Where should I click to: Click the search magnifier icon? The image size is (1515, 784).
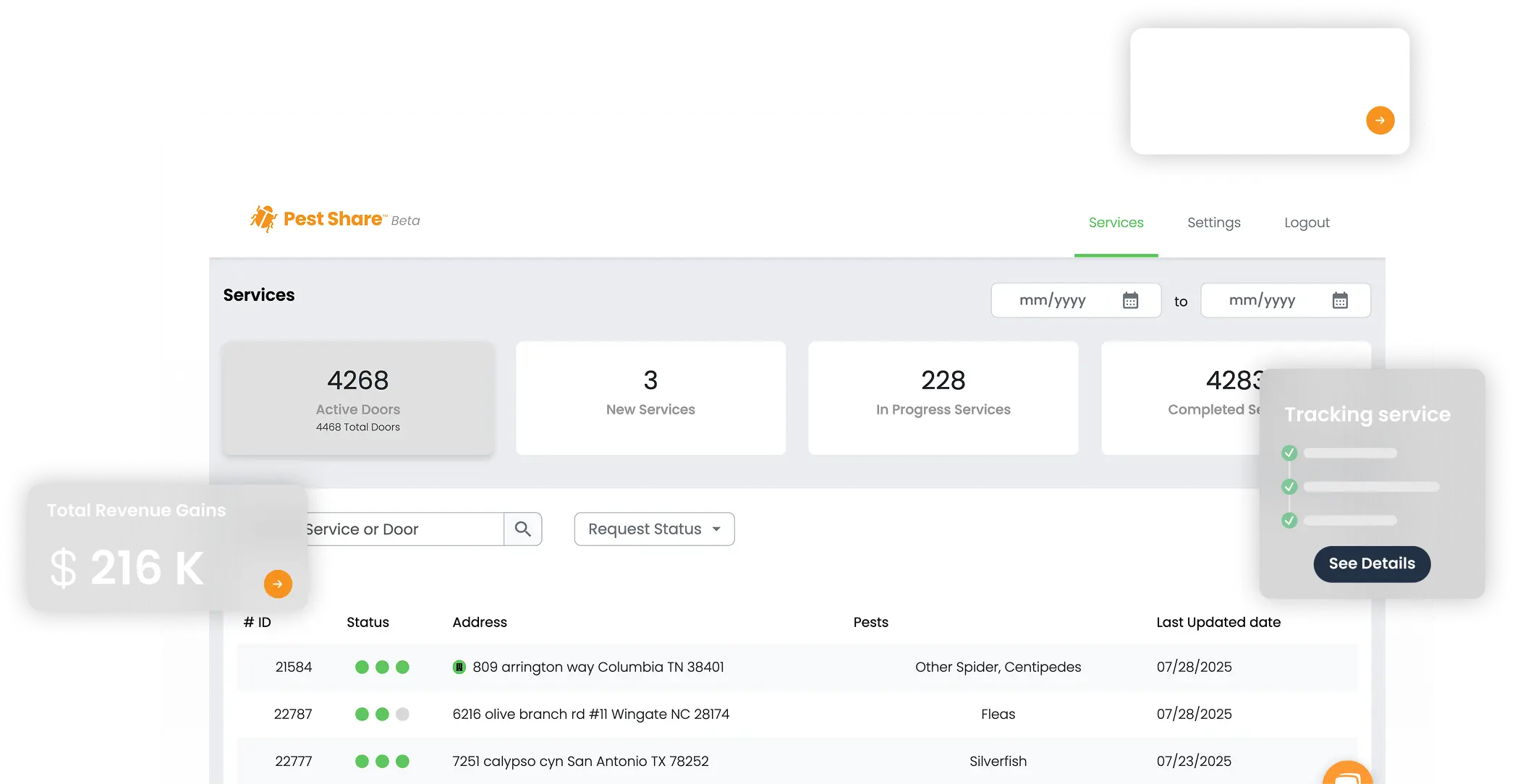[523, 529]
